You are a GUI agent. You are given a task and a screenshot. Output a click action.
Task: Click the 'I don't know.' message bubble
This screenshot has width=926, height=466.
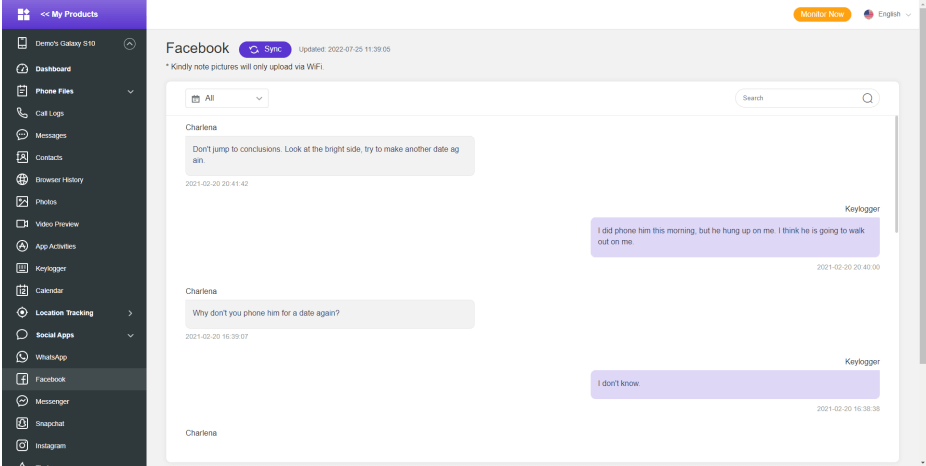(x=735, y=384)
